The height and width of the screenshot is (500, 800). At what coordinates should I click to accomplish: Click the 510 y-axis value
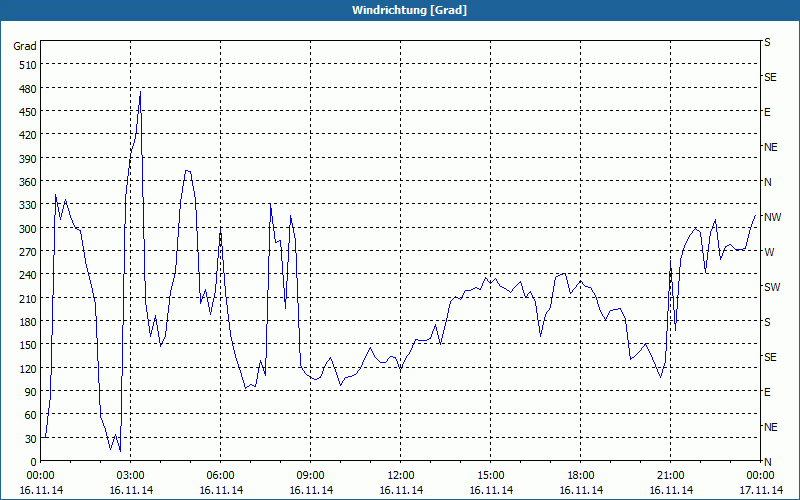(x=28, y=65)
